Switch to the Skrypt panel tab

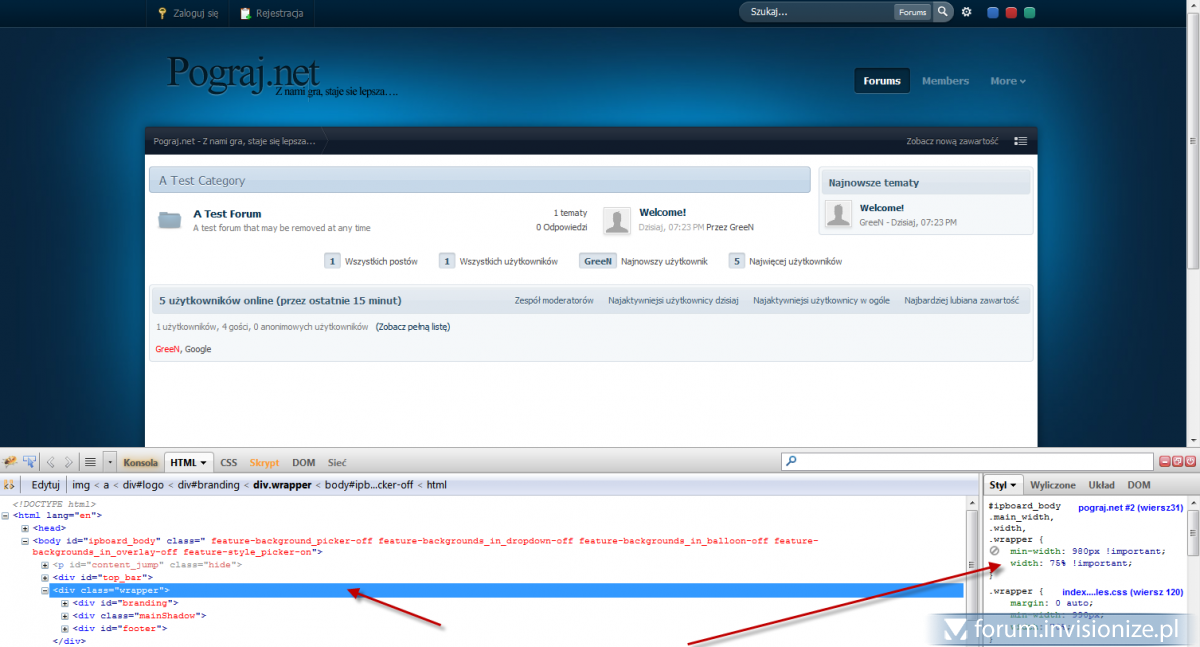pyautogui.click(x=265, y=462)
